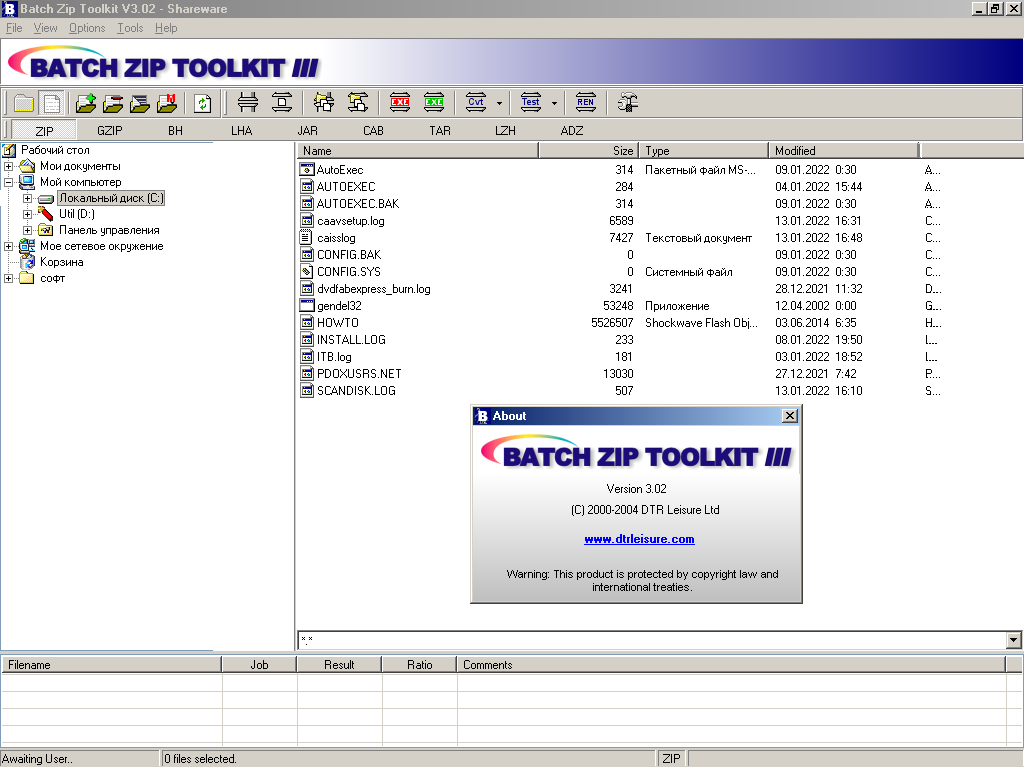Expand the Util (D:) tree node
1024x768 pixels.
coord(28,214)
